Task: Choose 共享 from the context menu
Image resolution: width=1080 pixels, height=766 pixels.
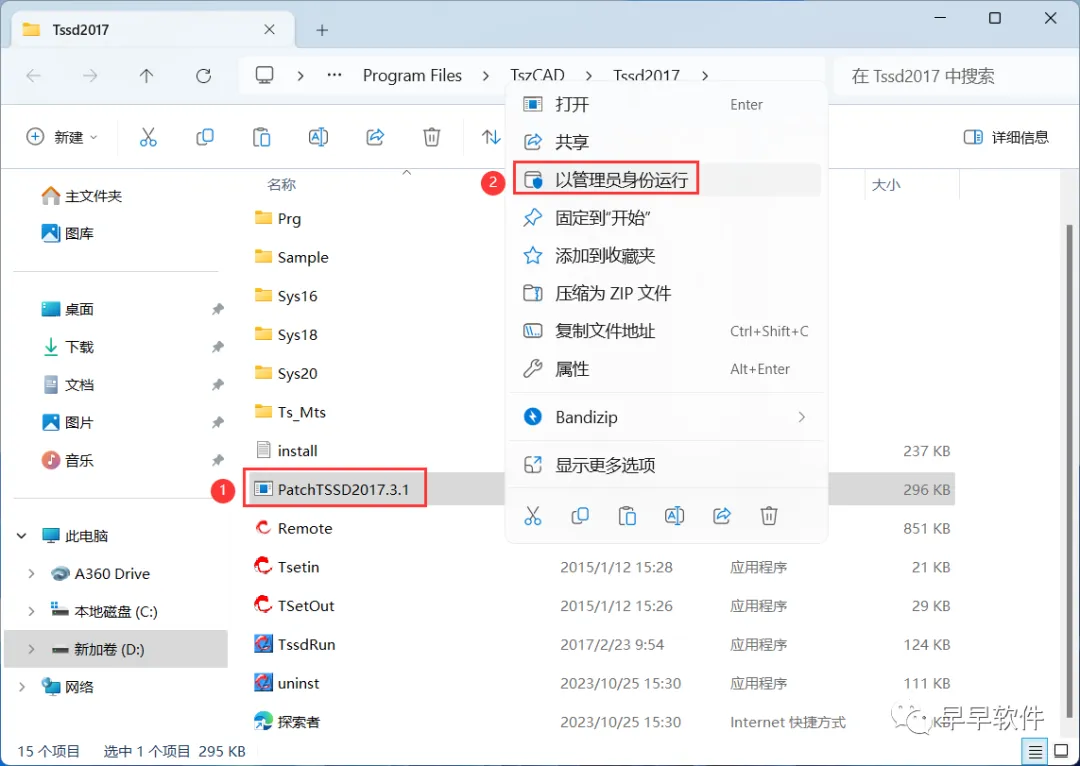Action: (667, 142)
